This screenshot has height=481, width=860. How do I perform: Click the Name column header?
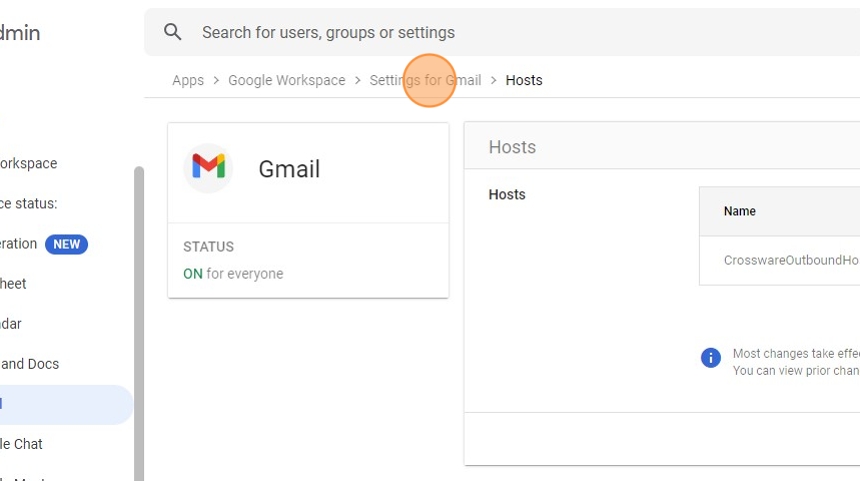(740, 211)
